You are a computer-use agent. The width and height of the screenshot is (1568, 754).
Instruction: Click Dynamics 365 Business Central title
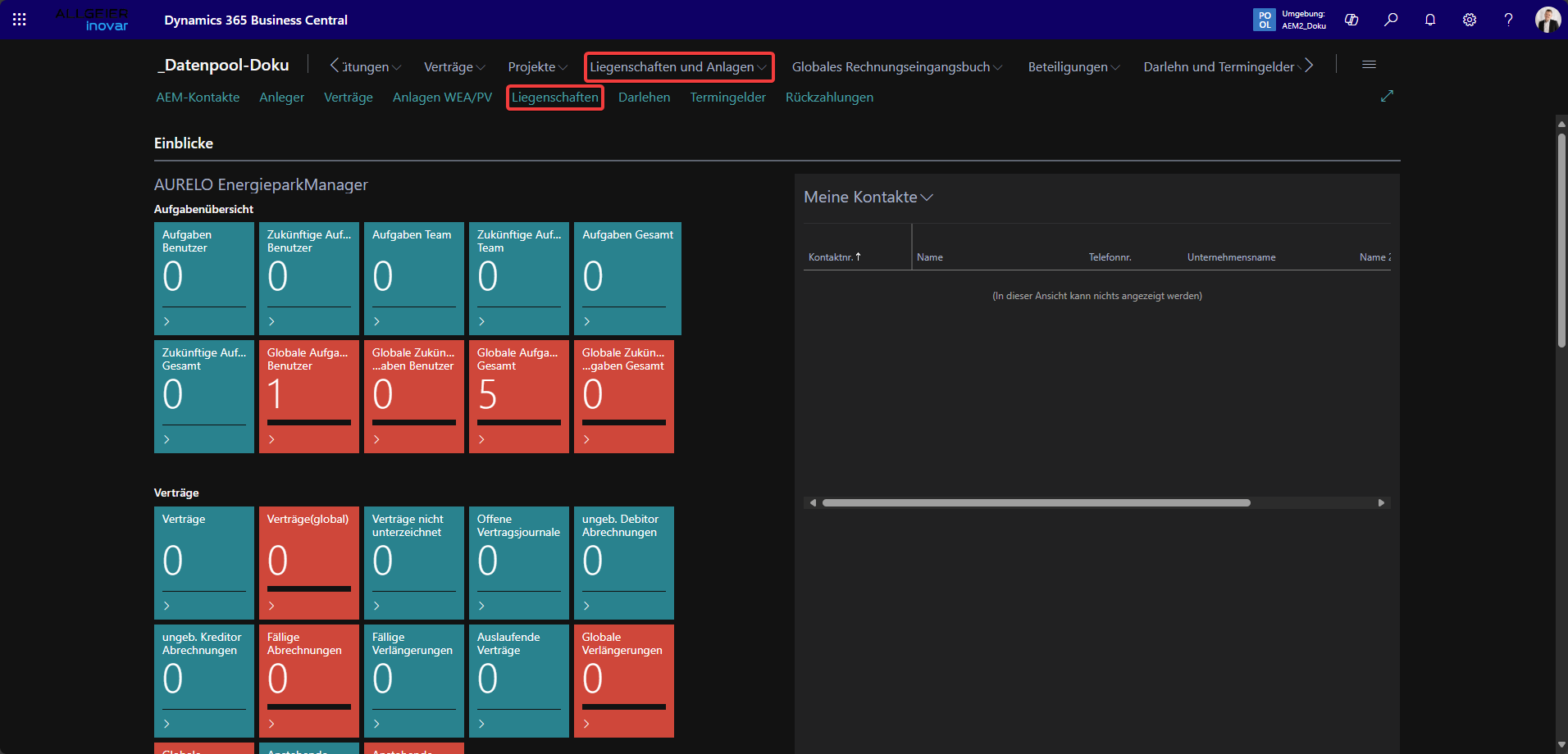[x=256, y=20]
